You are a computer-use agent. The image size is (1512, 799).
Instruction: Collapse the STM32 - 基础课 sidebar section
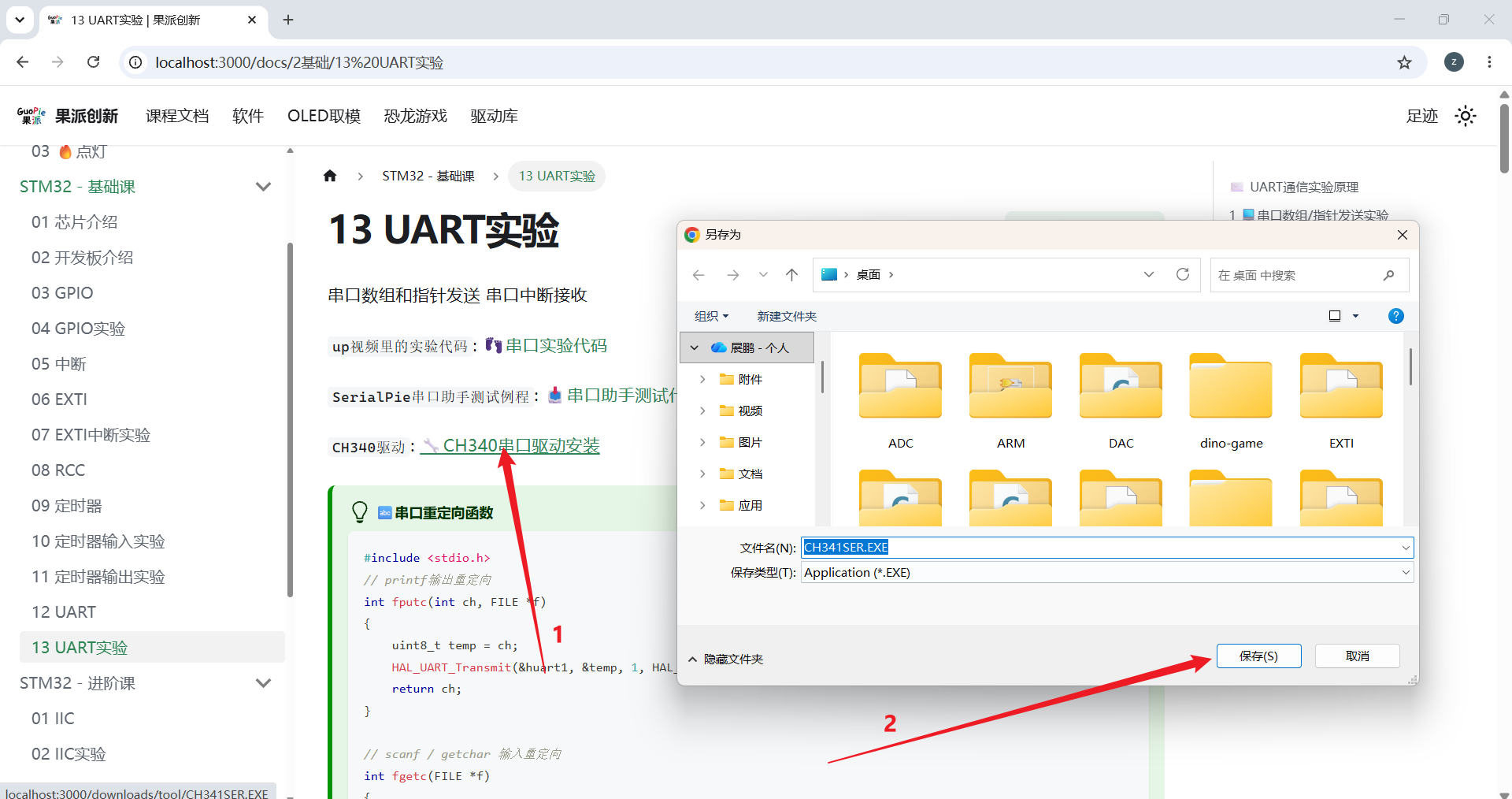tap(263, 187)
